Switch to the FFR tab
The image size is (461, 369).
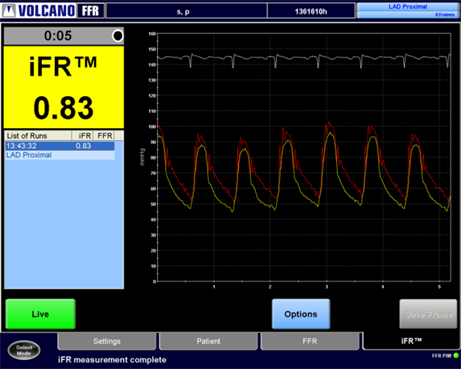[310, 341]
